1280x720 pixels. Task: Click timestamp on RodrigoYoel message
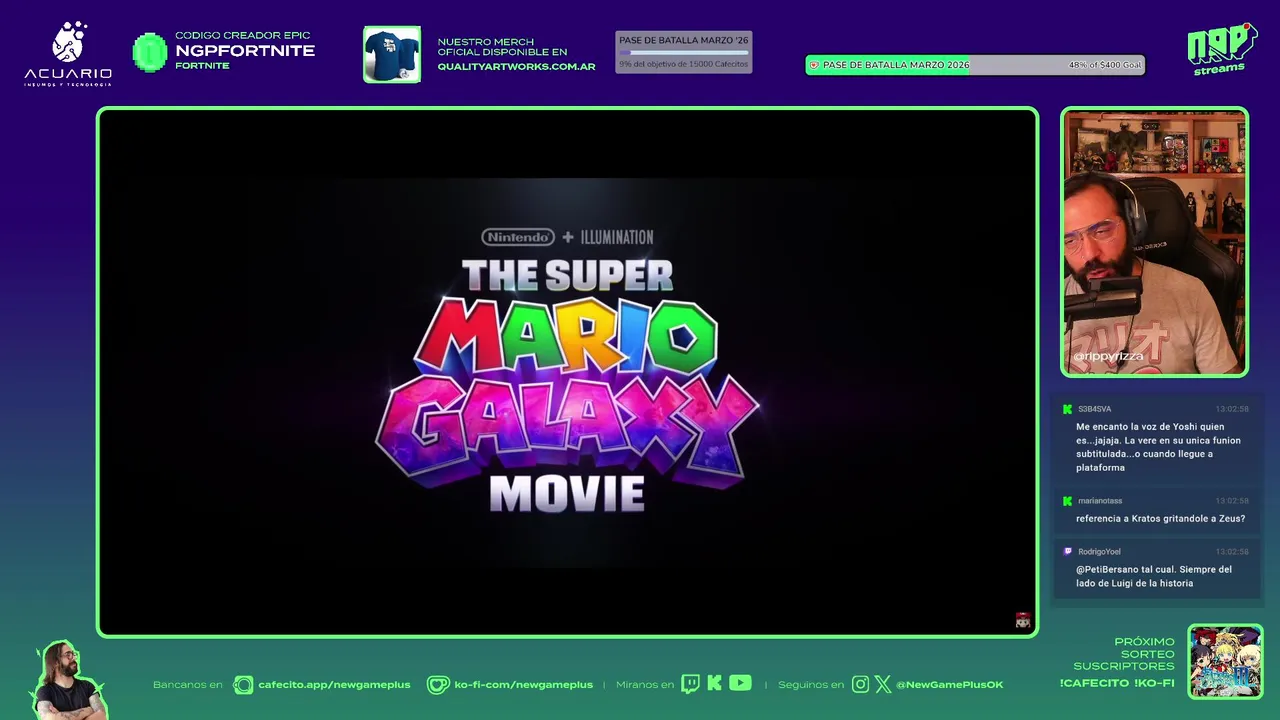point(1232,552)
